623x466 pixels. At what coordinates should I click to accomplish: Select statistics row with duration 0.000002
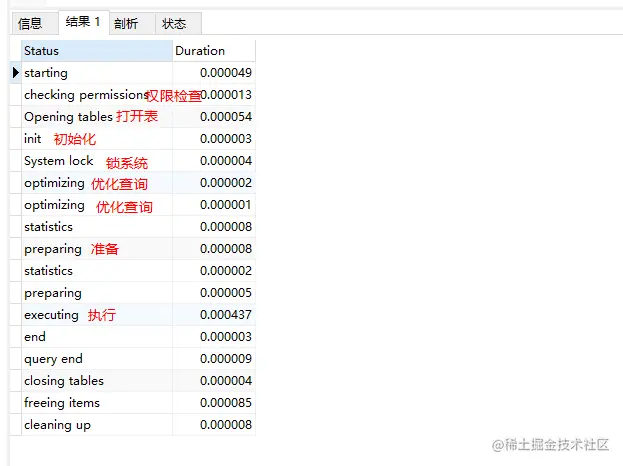pos(97,271)
